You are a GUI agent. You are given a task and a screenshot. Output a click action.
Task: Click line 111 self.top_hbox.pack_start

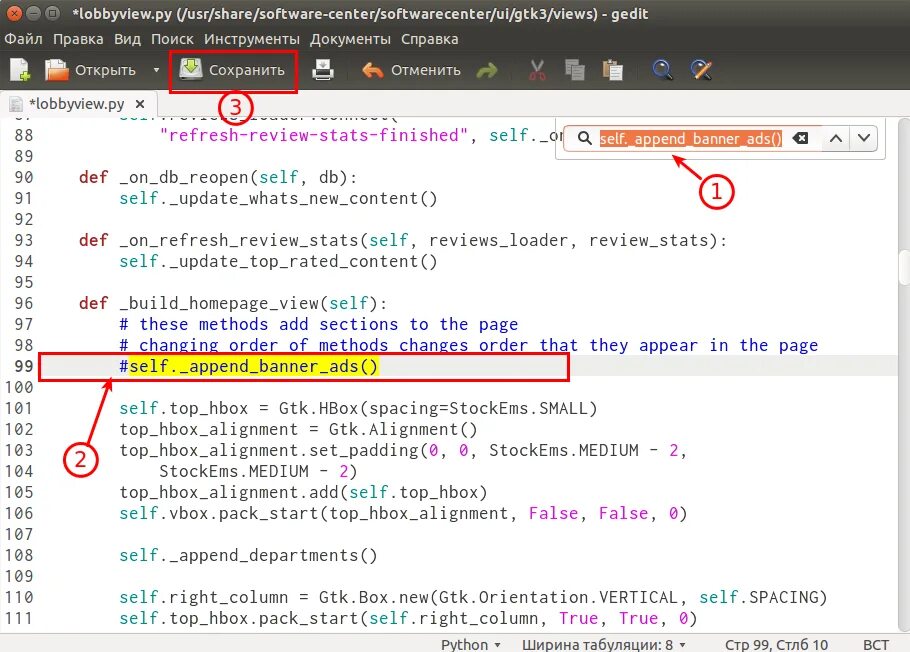click(408, 618)
